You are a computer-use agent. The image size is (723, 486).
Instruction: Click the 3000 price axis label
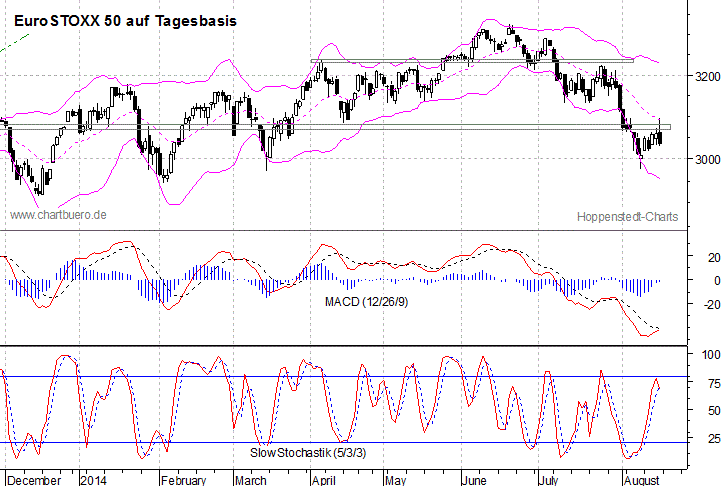tap(707, 159)
